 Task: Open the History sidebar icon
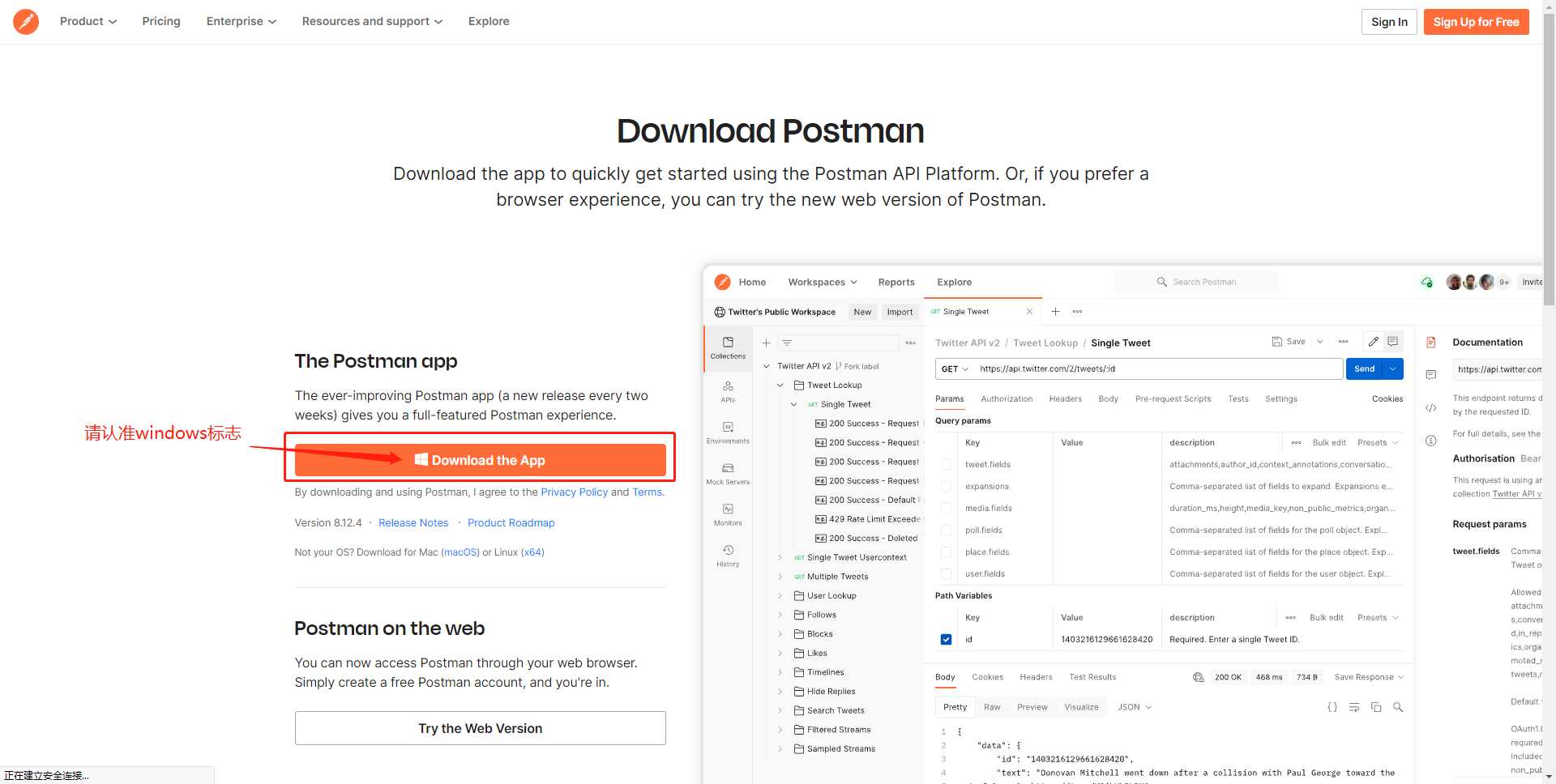(x=728, y=556)
